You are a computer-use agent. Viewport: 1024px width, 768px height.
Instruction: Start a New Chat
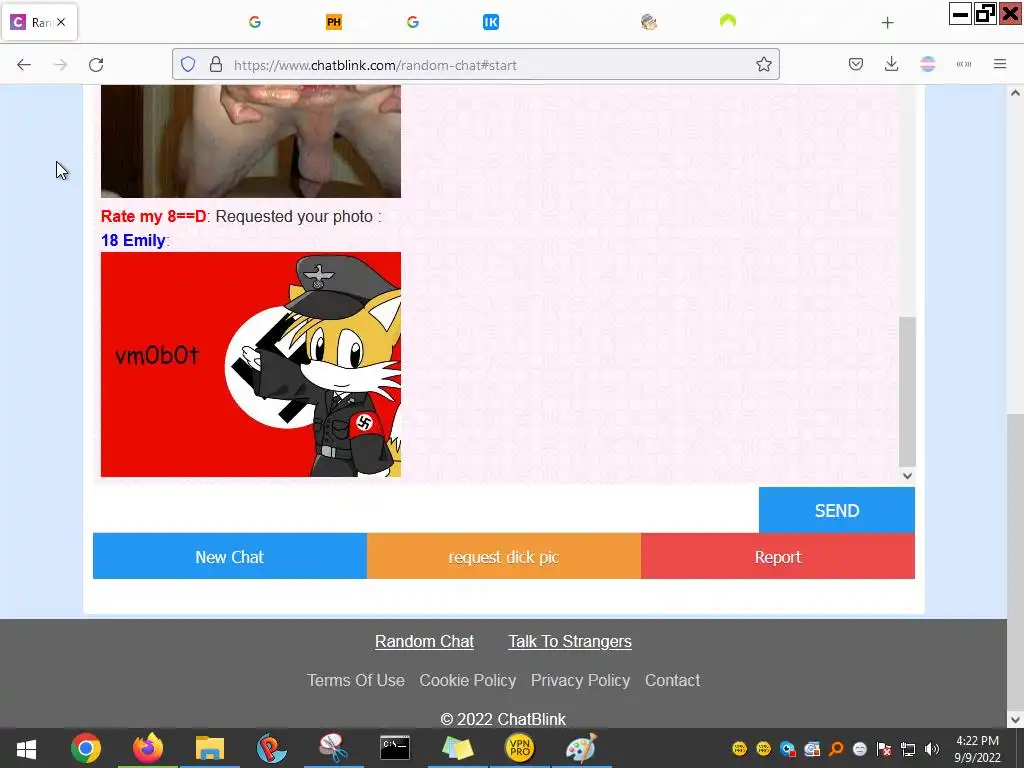point(230,556)
